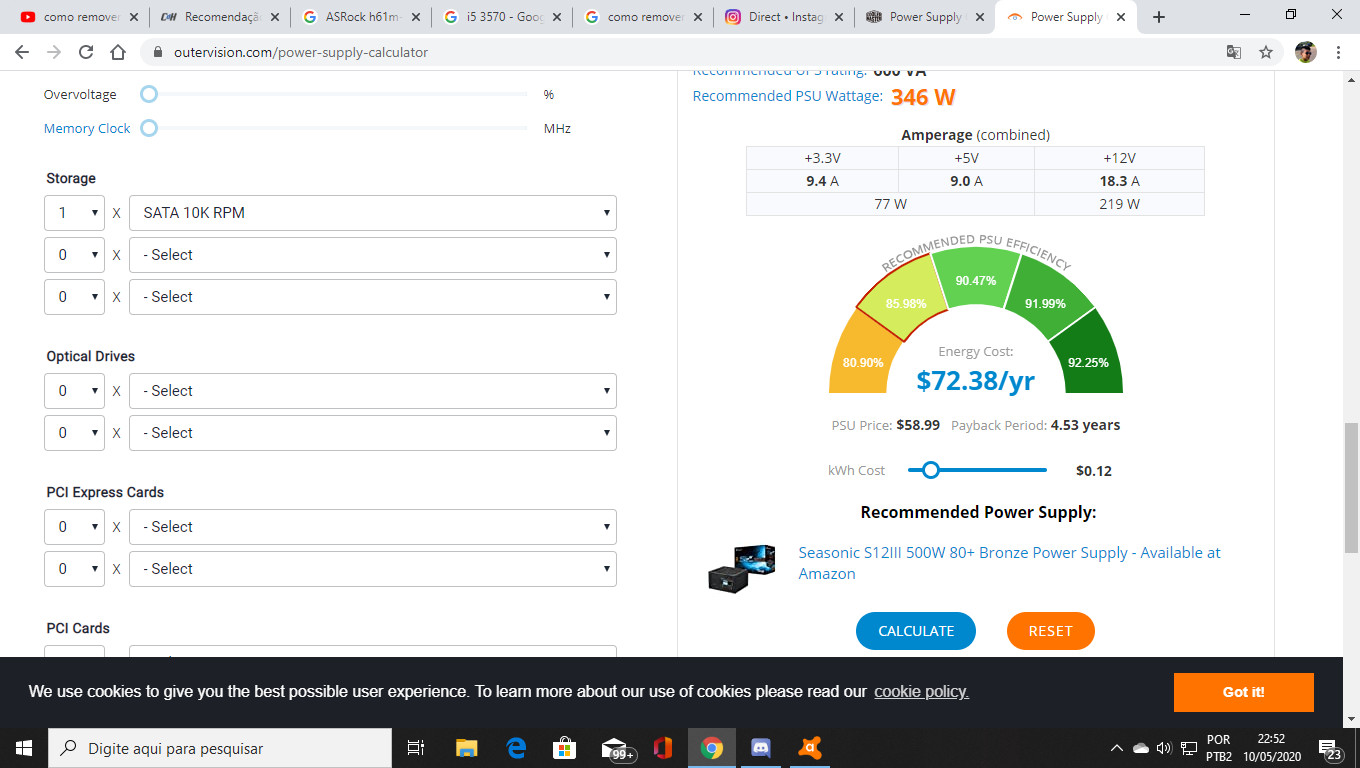The height and width of the screenshot is (768, 1360).
Task: Open File Explorer from the taskbar
Action: 466,748
